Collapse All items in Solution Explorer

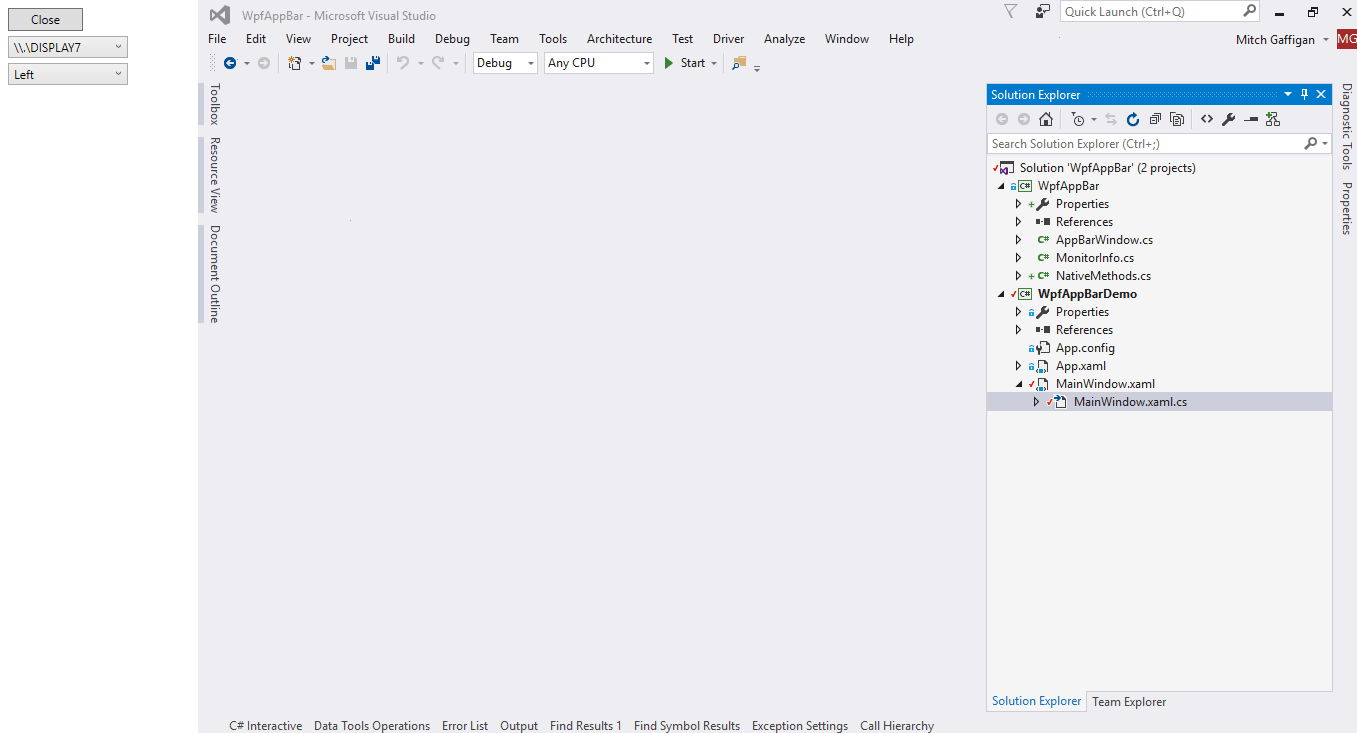[x=1154, y=118]
